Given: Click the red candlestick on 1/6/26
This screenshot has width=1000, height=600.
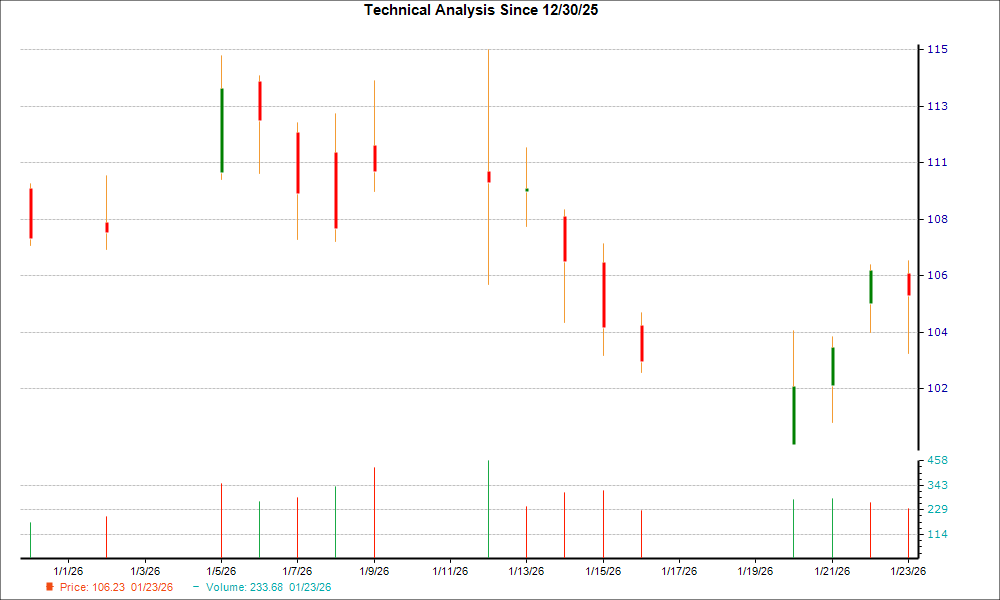Looking at the screenshot, I should [x=260, y=100].
